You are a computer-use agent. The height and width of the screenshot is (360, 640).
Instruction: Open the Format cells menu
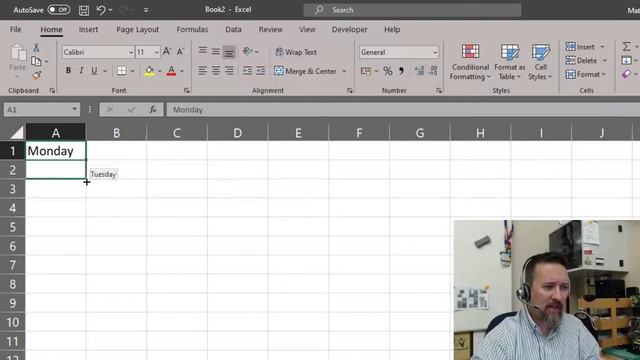(585, 74)
